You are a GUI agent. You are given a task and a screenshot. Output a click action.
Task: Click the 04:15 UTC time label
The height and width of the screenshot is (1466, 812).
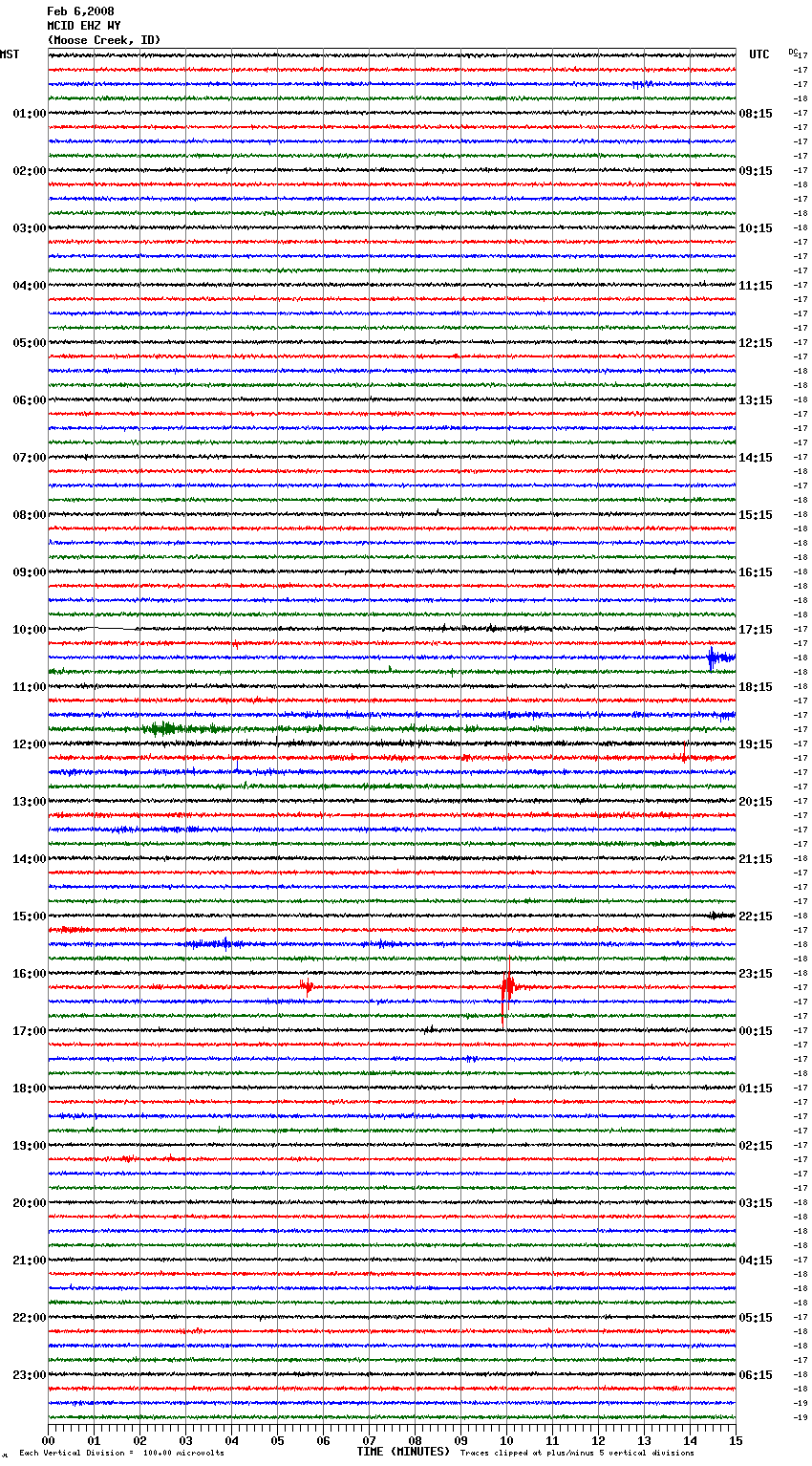pos(756,1261)
